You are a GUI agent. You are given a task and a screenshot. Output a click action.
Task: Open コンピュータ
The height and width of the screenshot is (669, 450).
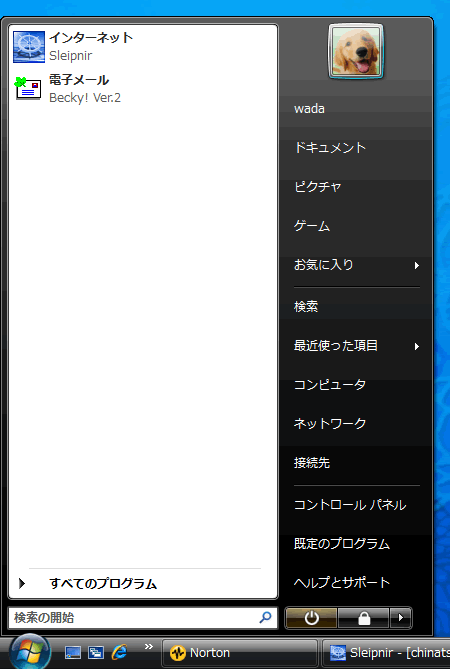330,384
